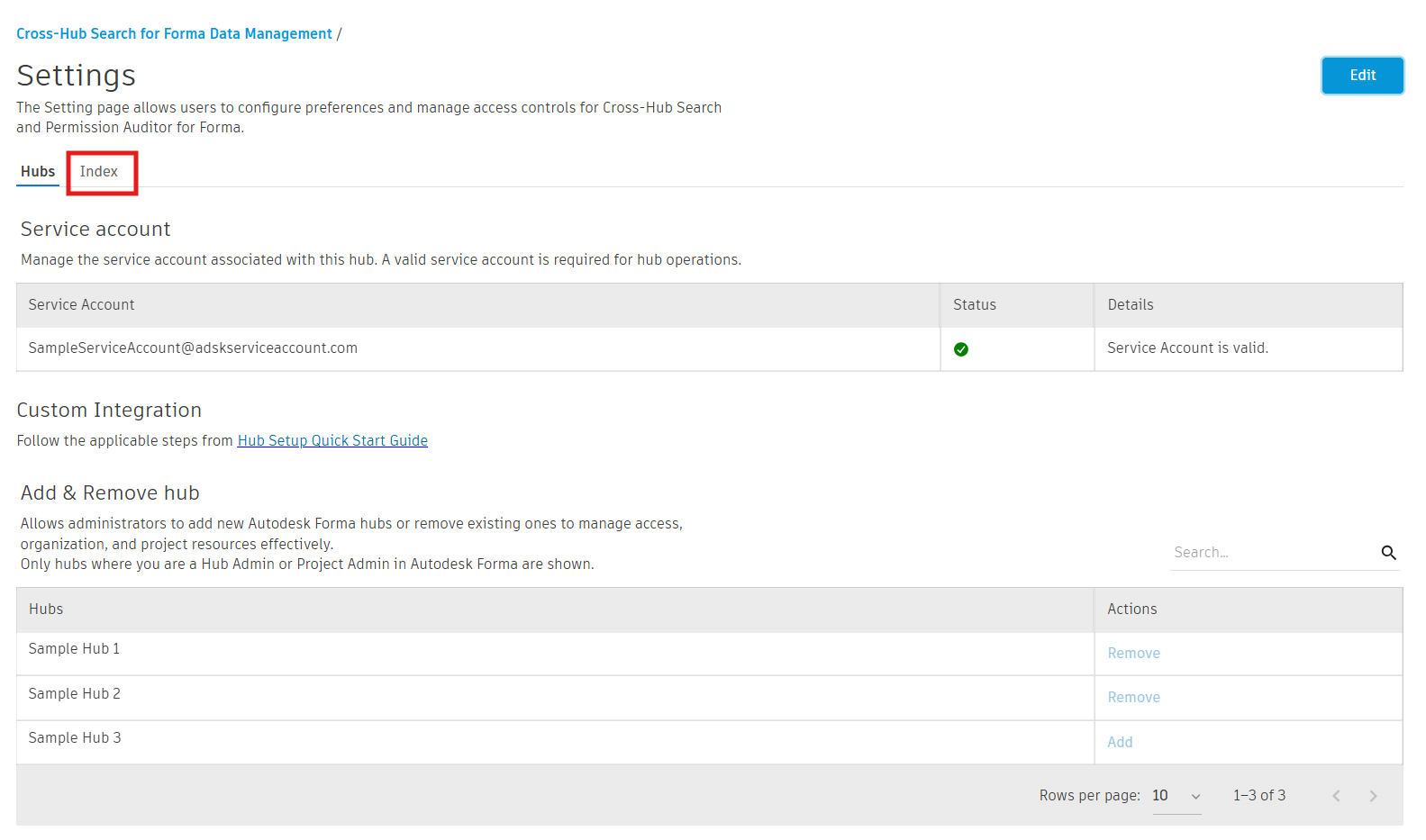Screen dimensions: 1426x840
Task: Click the green valid status checkmark
Action: (961, 349)
